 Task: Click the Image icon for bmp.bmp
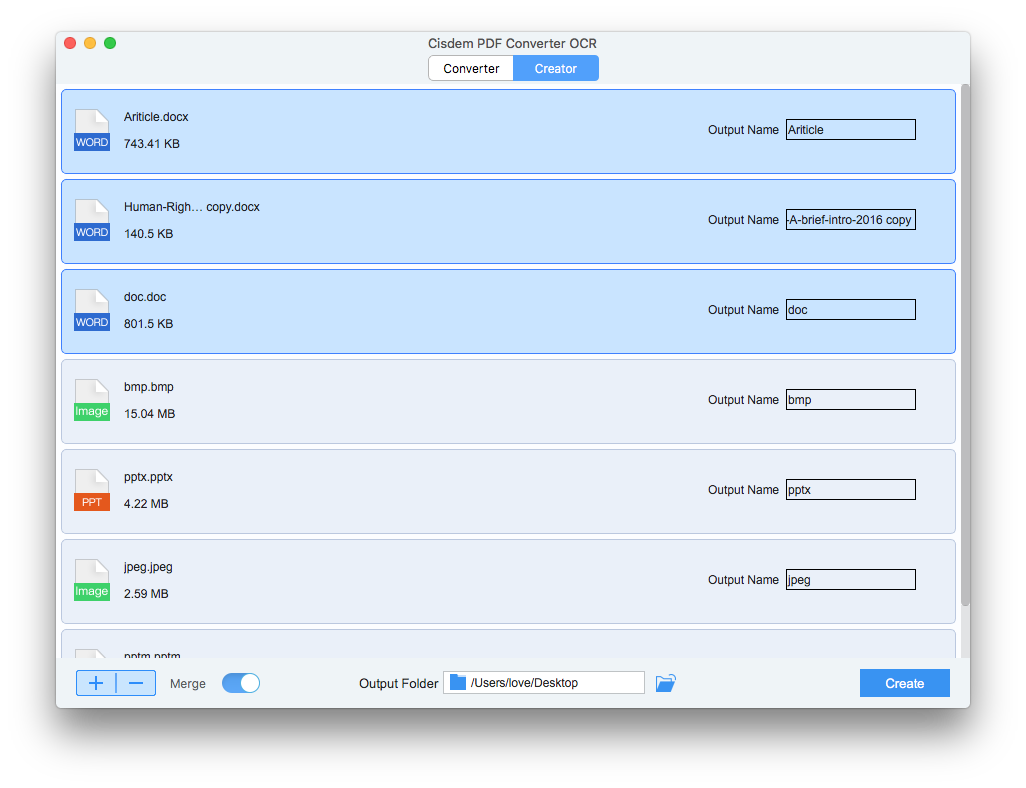pyautogui.click(x=92, y=400)
